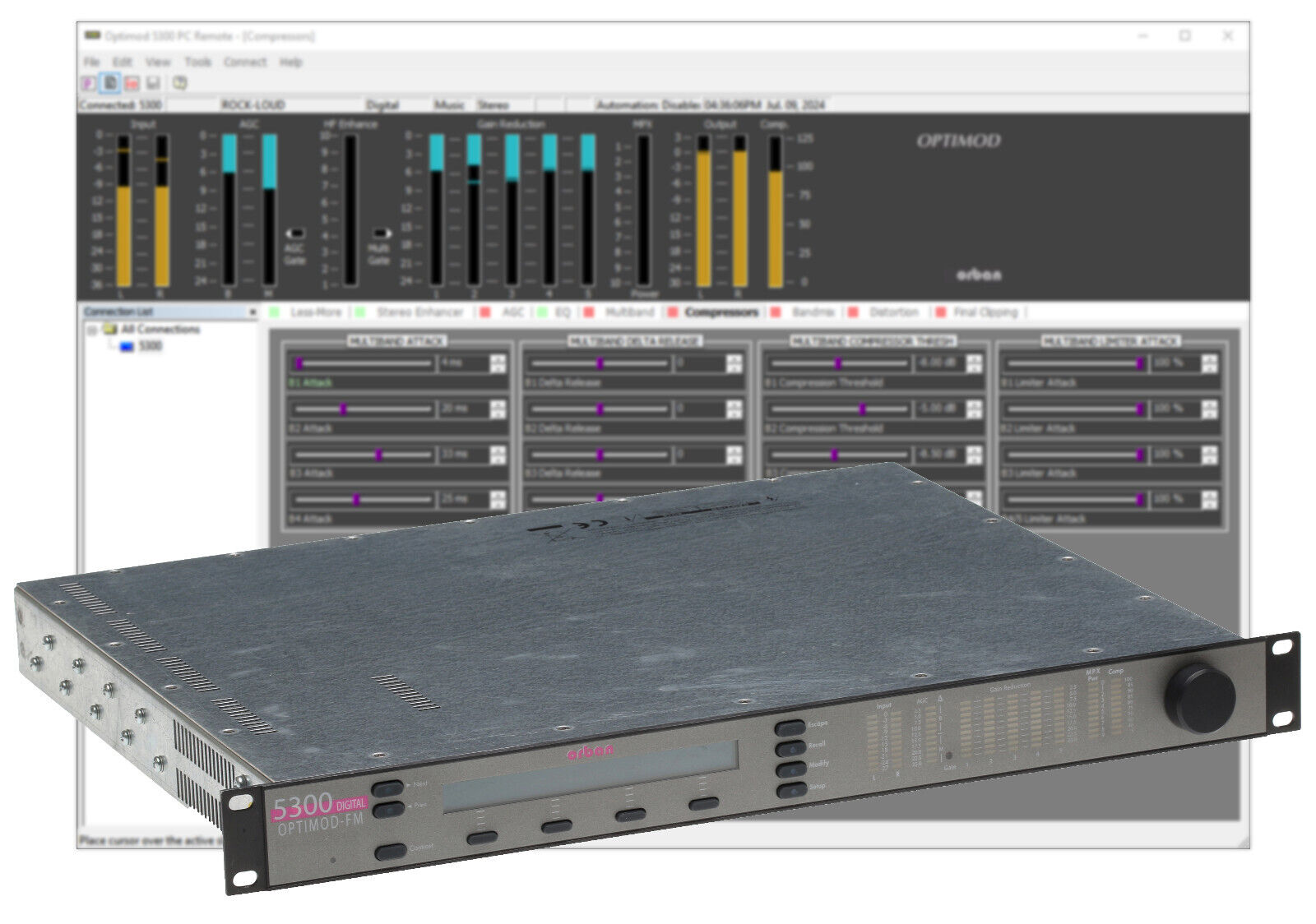Click the B3 Attack spinner arrows

(x=498, y=455)
